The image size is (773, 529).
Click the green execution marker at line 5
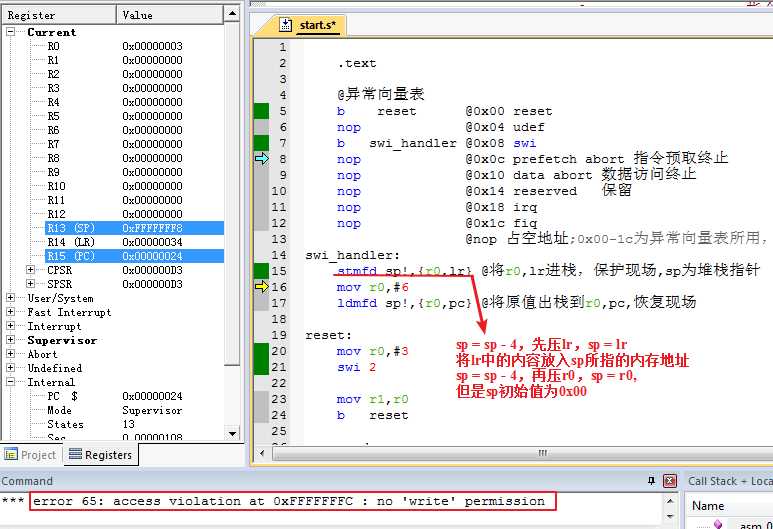pos(261,110)
